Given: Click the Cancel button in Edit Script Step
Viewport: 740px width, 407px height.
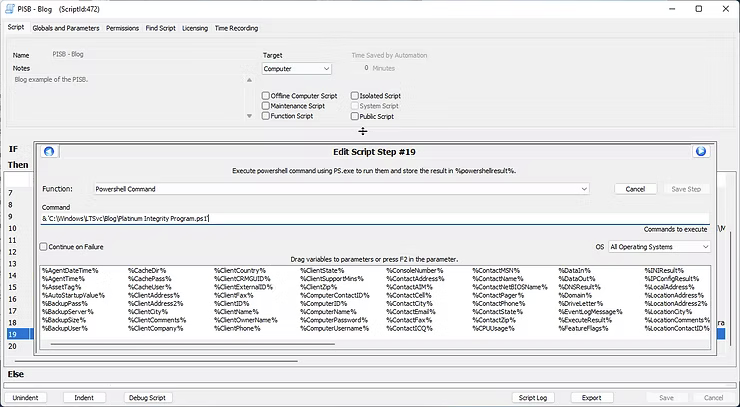Looking at the screenshot, I should coord(635,189).
